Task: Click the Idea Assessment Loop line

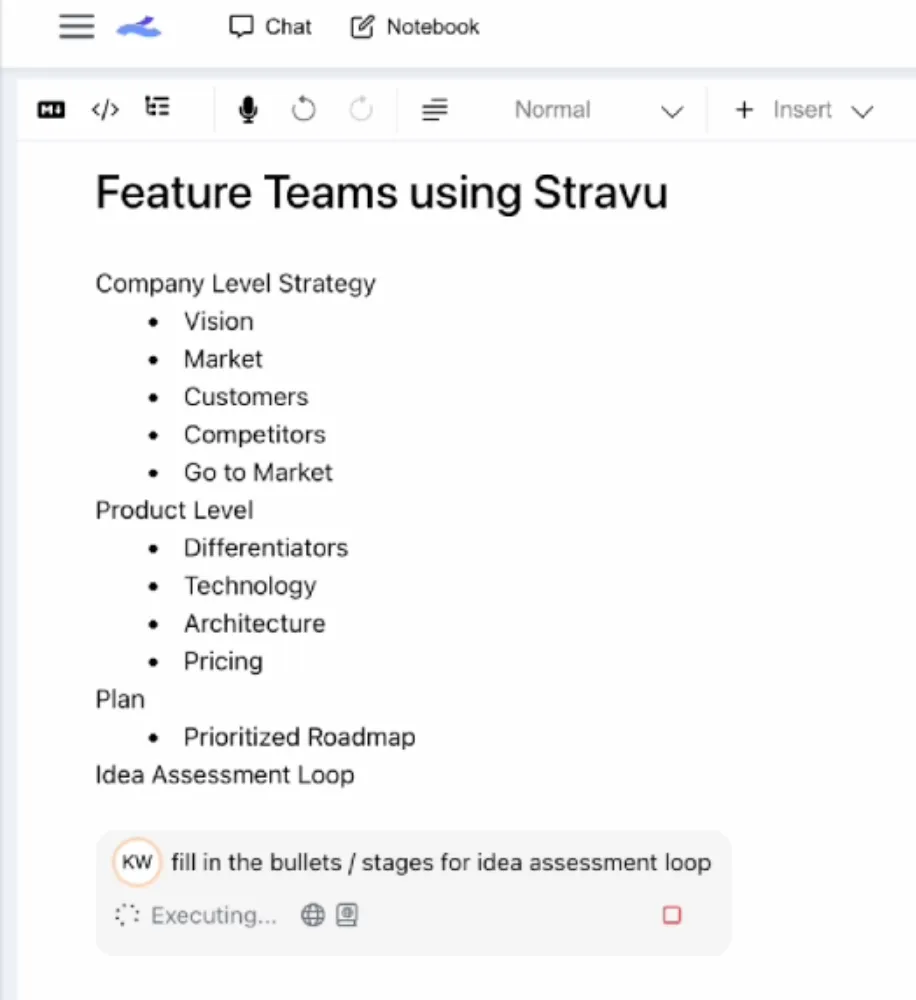Action: point(225,775)
